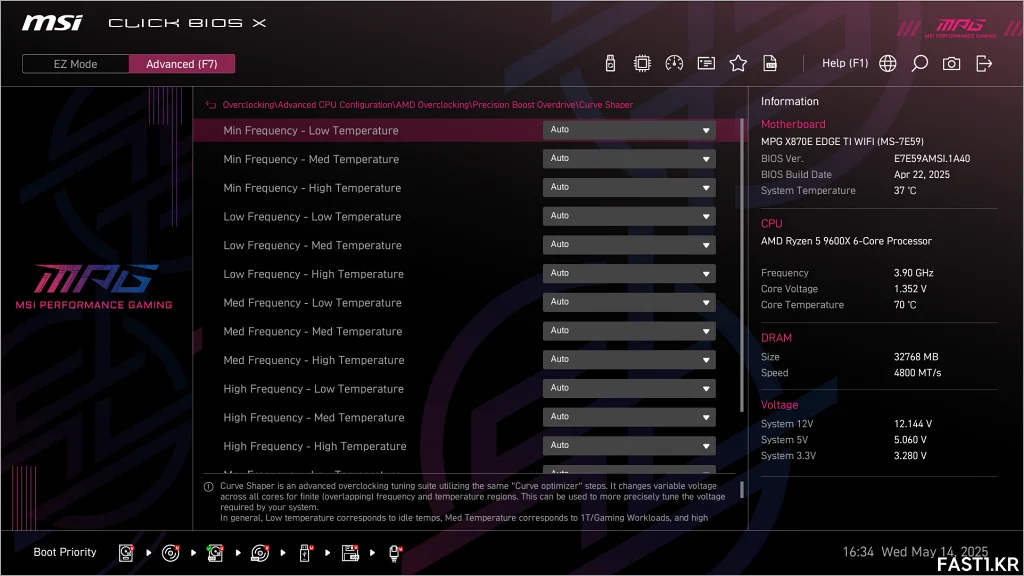Select the network cable boot device
The height and width of the screenshot is (576, 1024).
[395, 553]
